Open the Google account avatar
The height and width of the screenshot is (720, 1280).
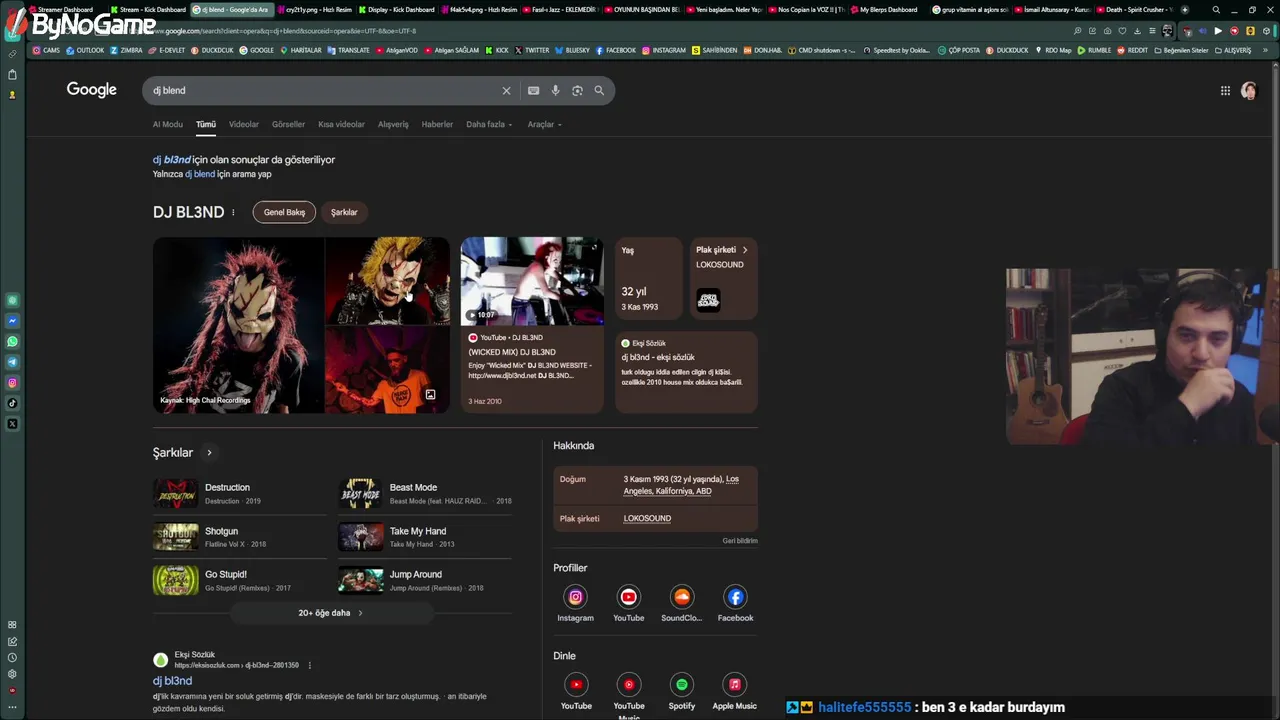point(1249,91)
